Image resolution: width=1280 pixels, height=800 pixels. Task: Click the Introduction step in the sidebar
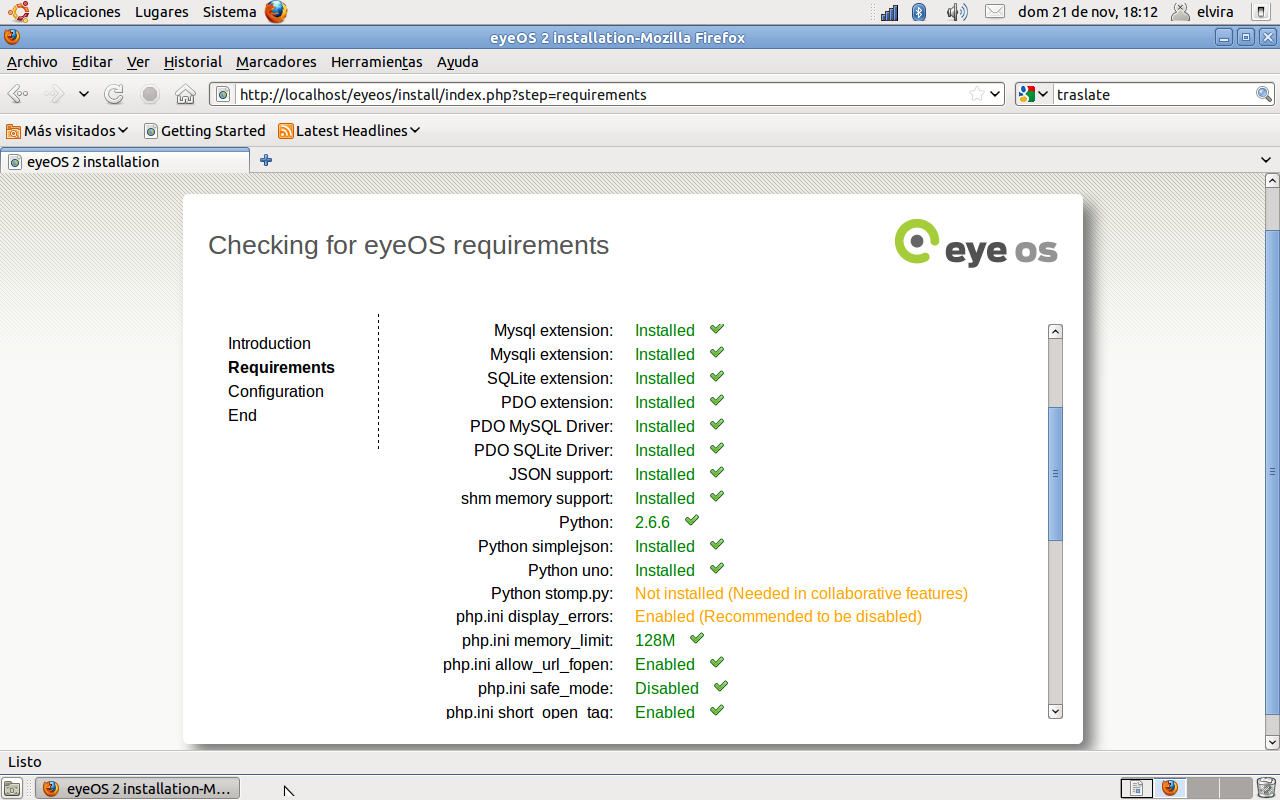pos(269,343)
